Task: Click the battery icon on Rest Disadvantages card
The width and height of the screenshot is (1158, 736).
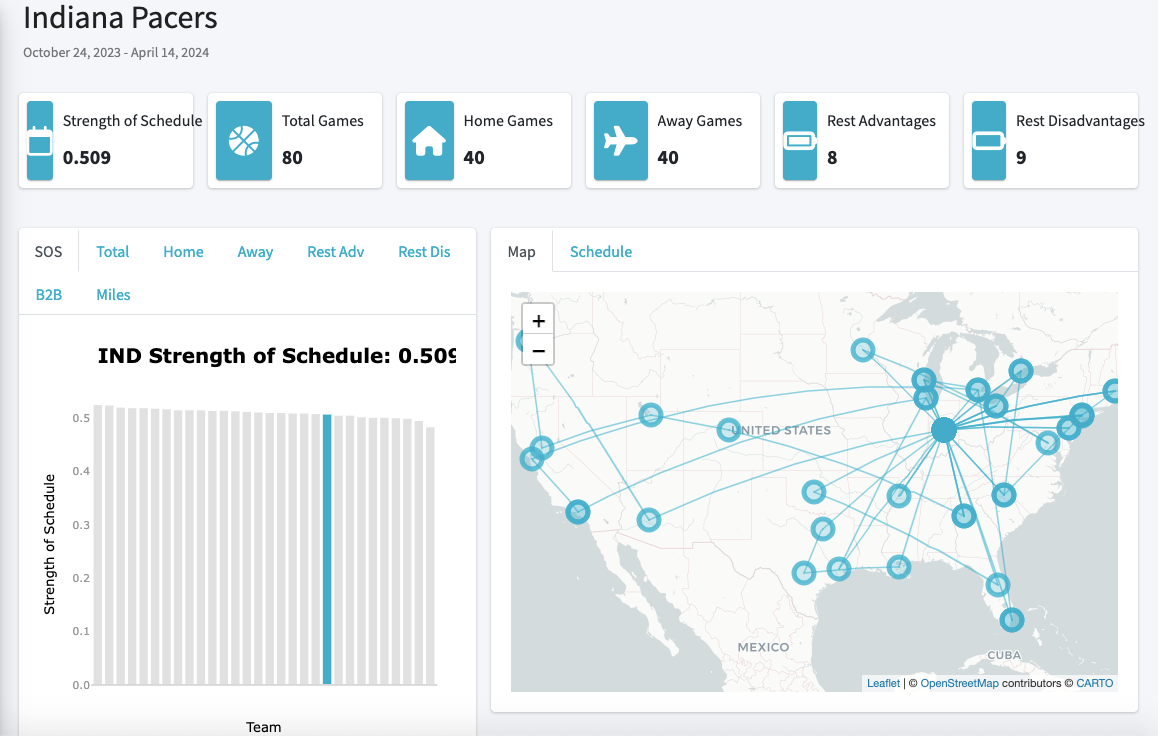Action: (x=989, y=140)
